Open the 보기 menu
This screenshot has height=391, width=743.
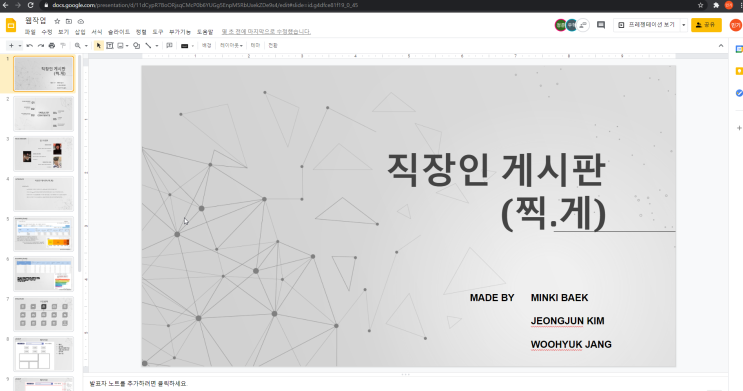(63, 32)
